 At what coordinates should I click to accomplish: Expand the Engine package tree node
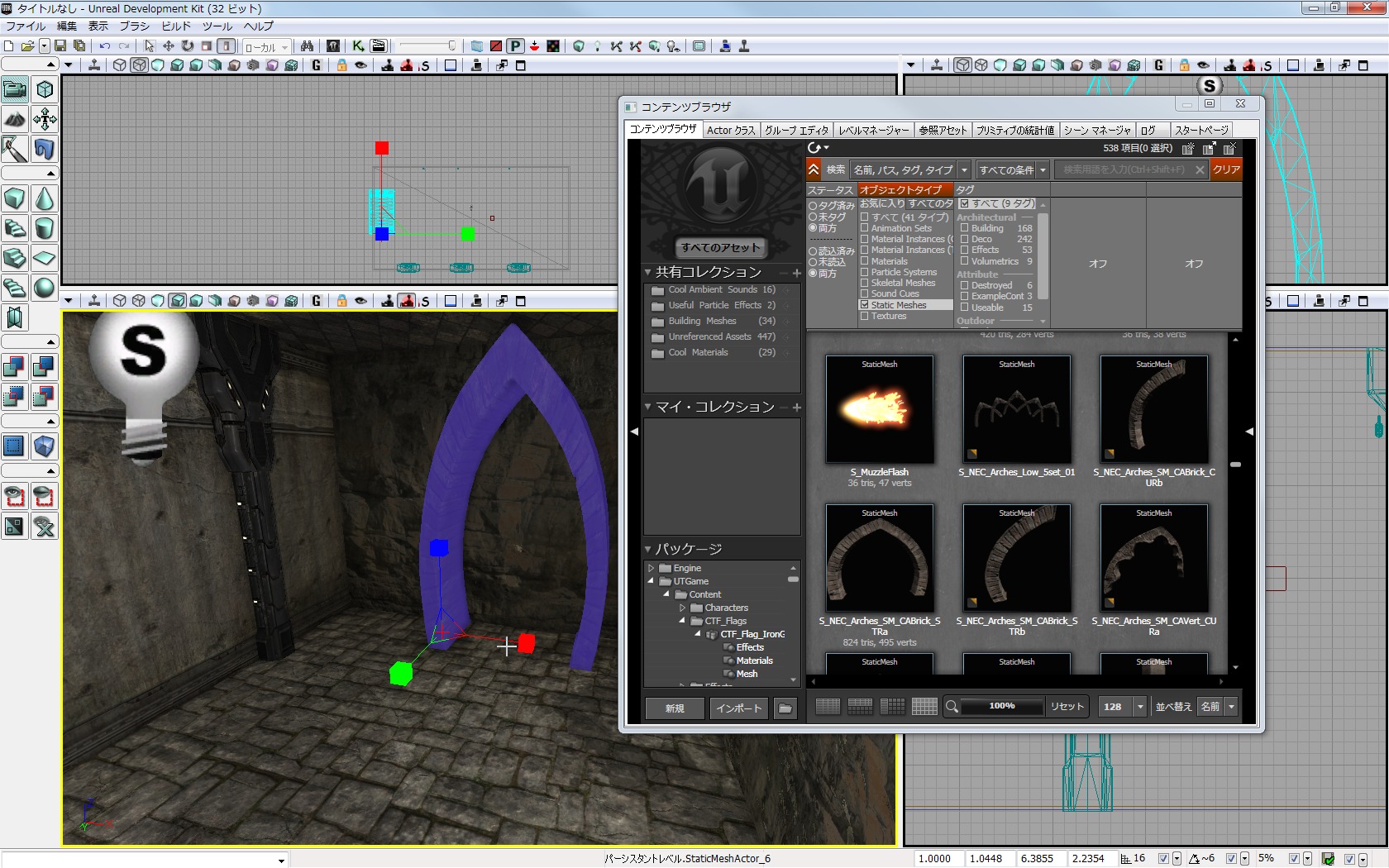tap(652, 568)
